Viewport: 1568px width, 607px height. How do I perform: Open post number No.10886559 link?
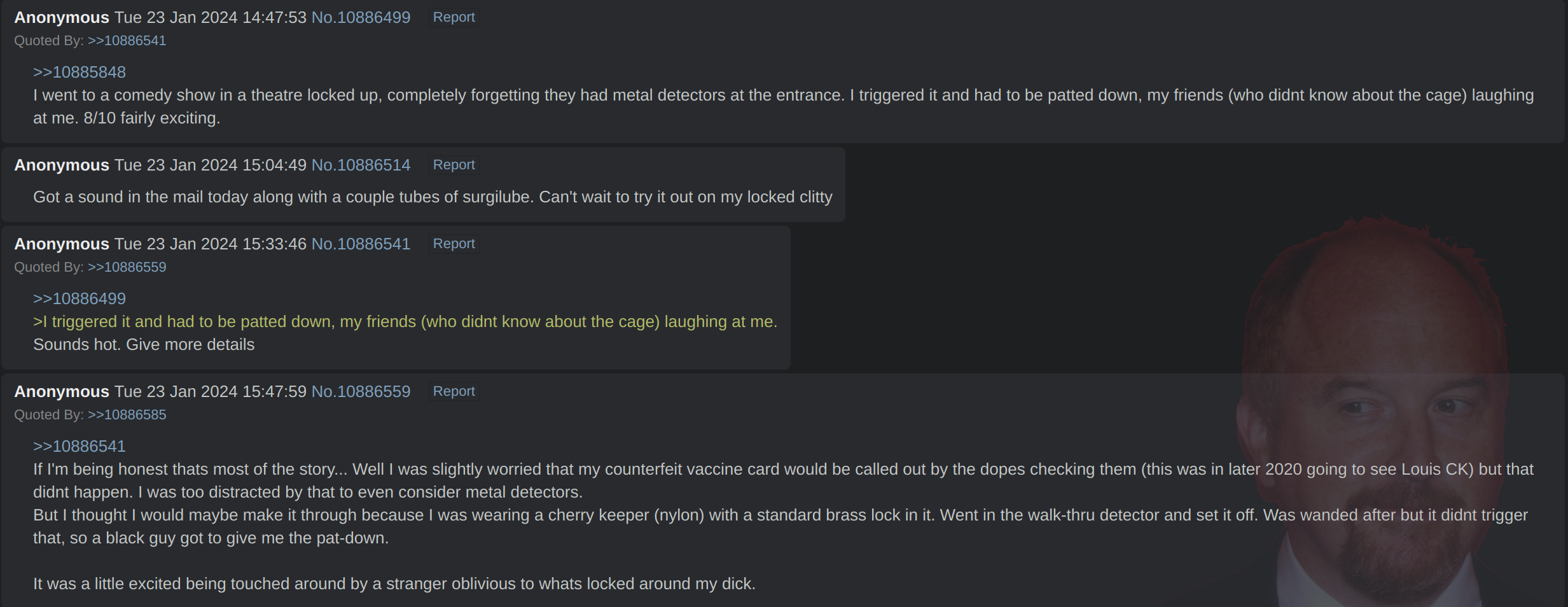click(361, 391)
